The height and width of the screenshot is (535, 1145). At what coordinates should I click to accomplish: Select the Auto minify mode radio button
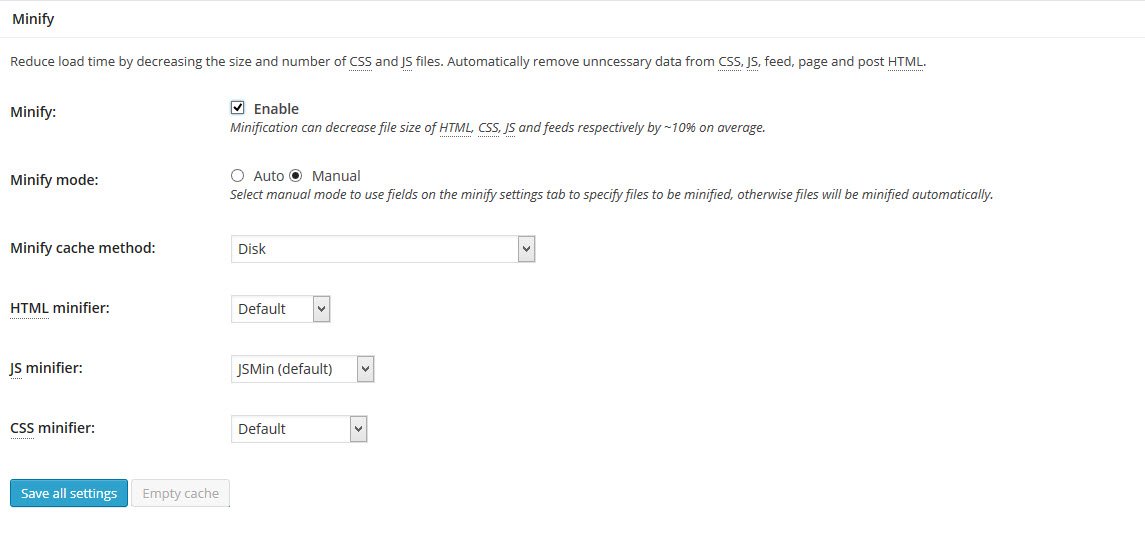[238, 176]
